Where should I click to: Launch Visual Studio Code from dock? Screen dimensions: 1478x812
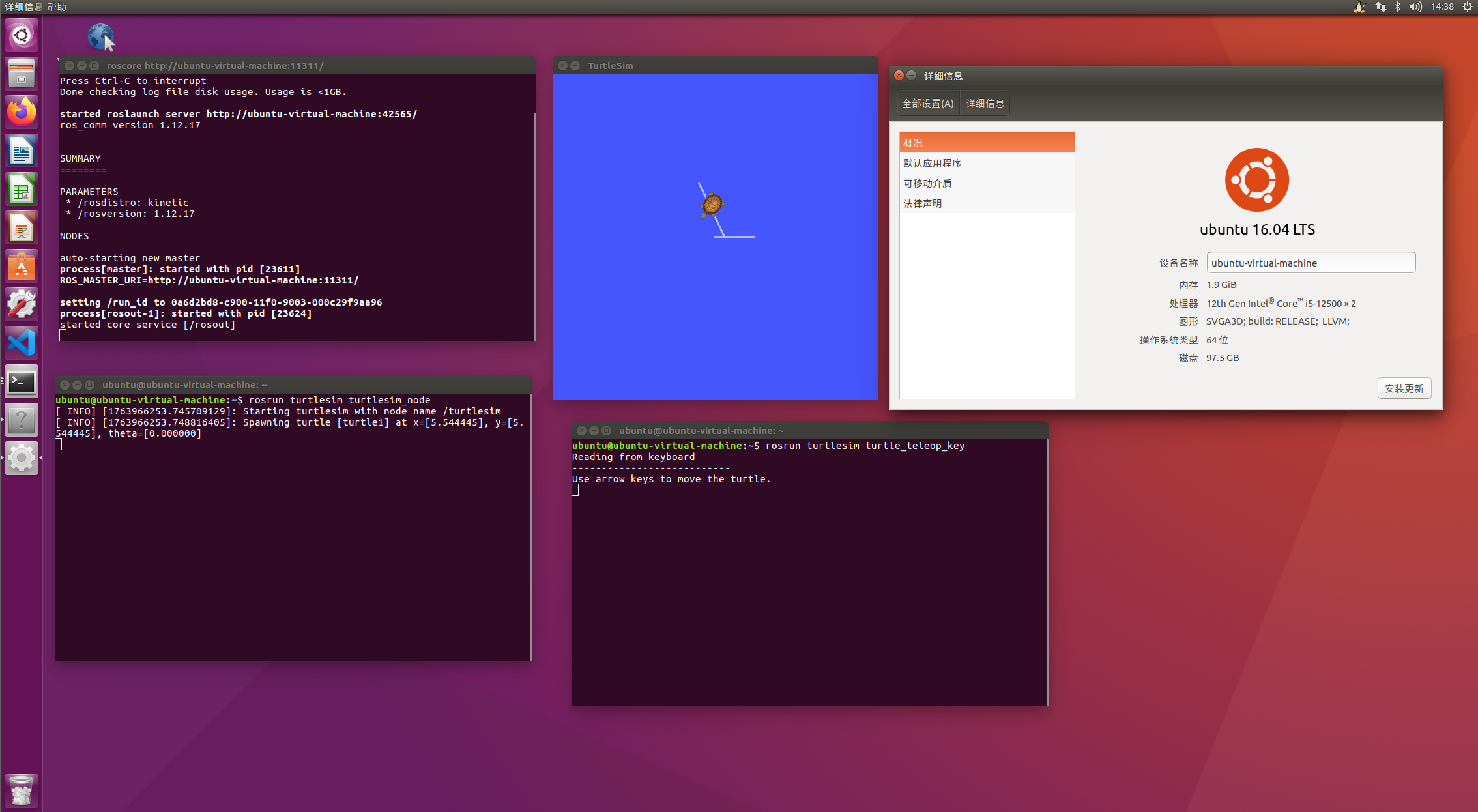tap(22, 343)
